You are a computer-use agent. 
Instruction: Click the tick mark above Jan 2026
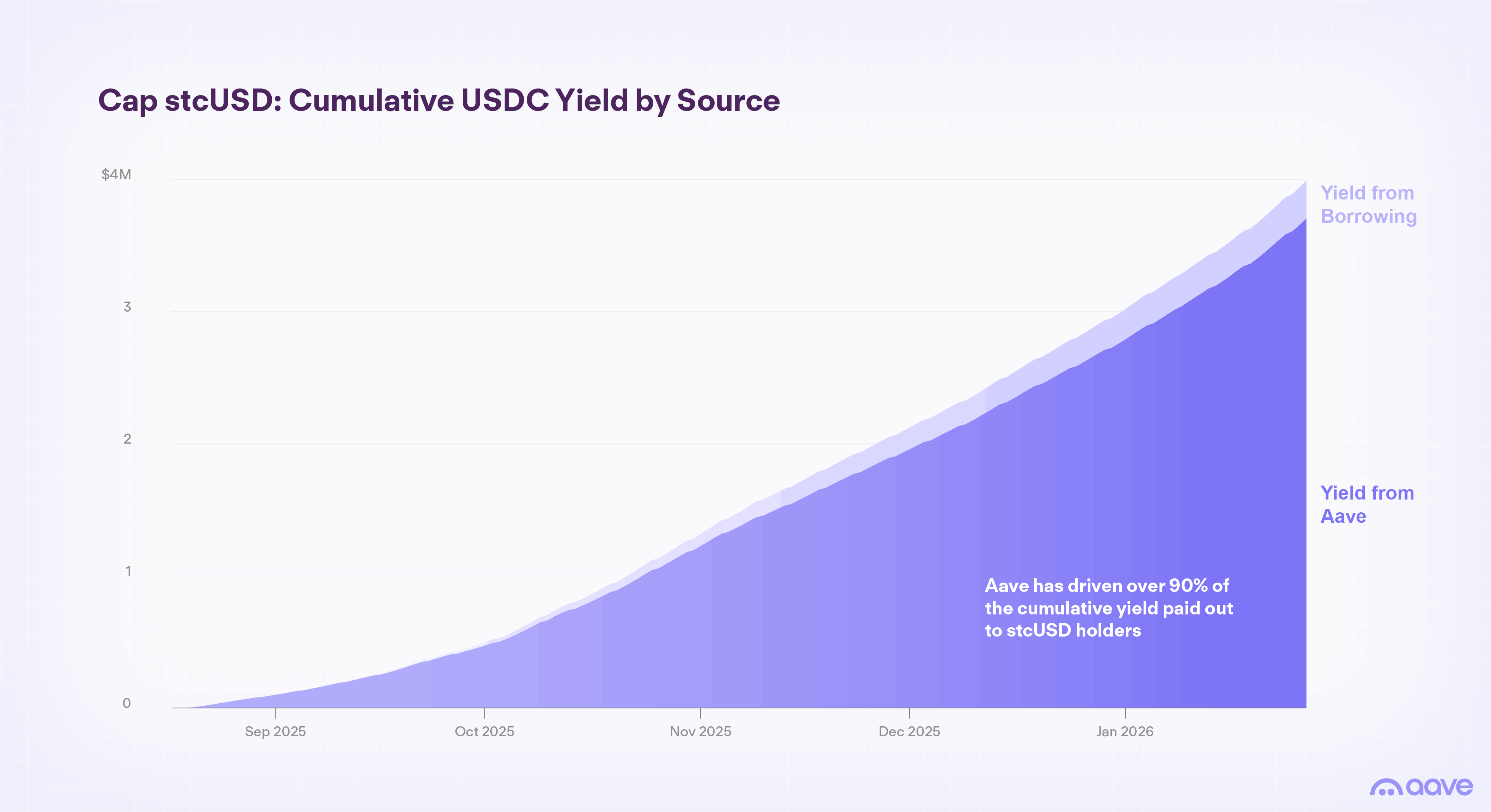(x=1125, y=713)
